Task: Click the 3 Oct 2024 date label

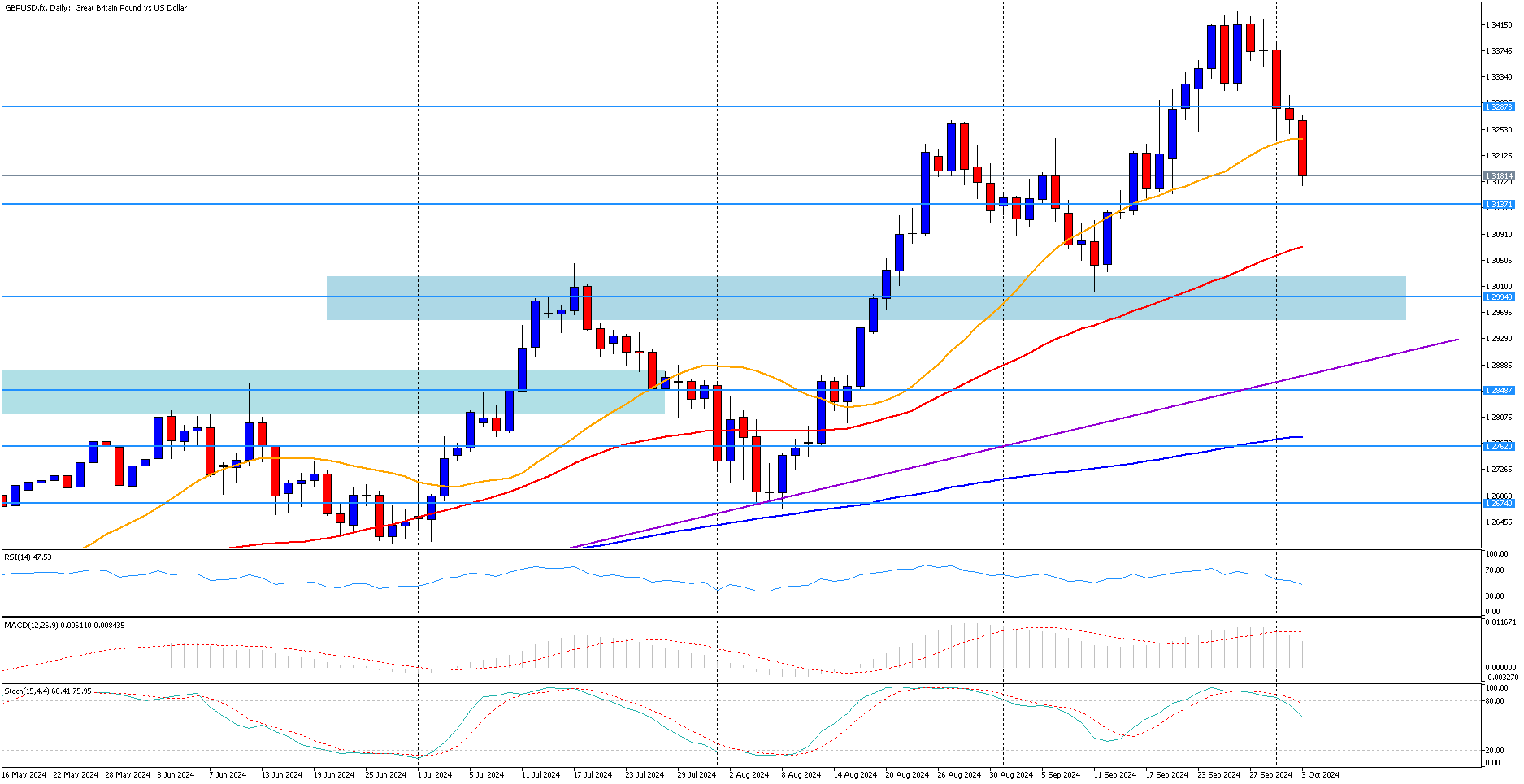Action: coord(1320,774)
